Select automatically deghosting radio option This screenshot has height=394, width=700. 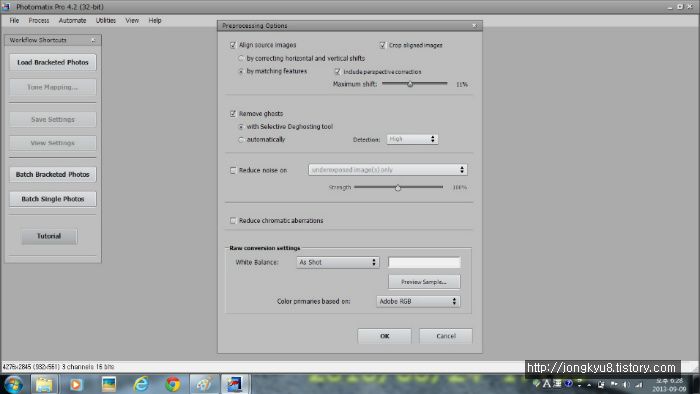pyautogui.click(x=241, y=140)
